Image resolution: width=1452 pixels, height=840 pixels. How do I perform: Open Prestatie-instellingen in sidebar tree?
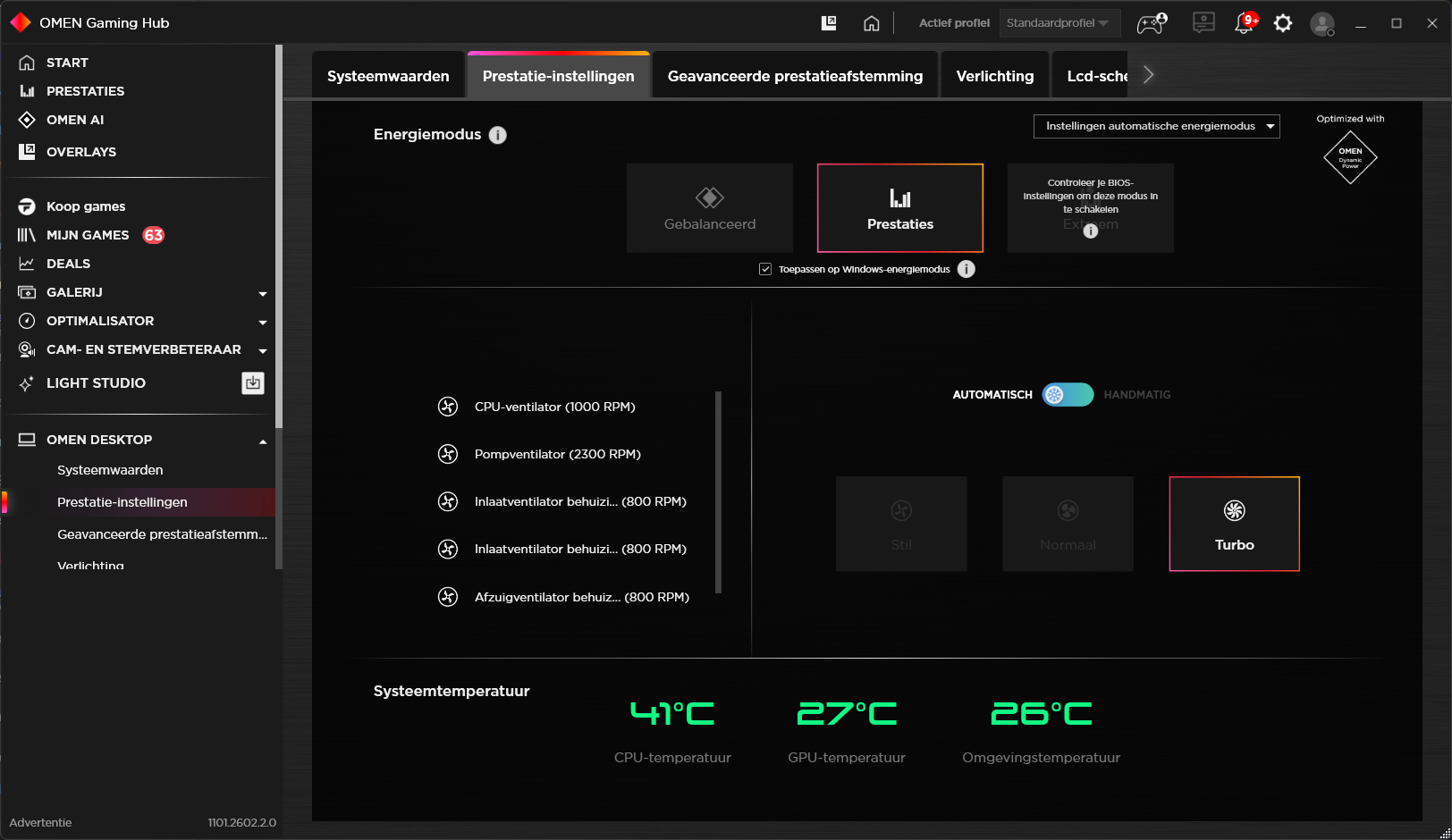122,502
